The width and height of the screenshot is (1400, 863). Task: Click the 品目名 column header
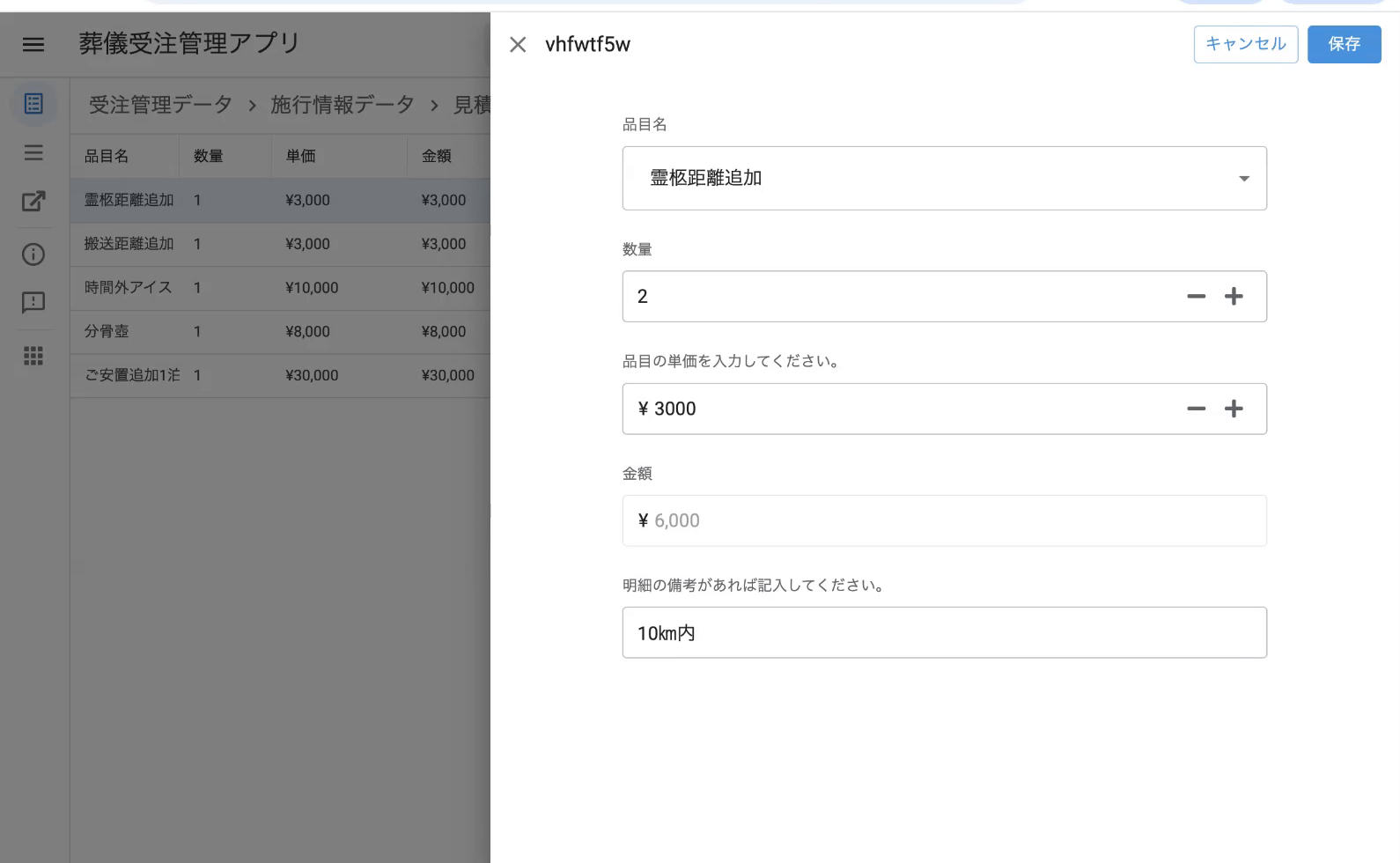click(107, 156)
